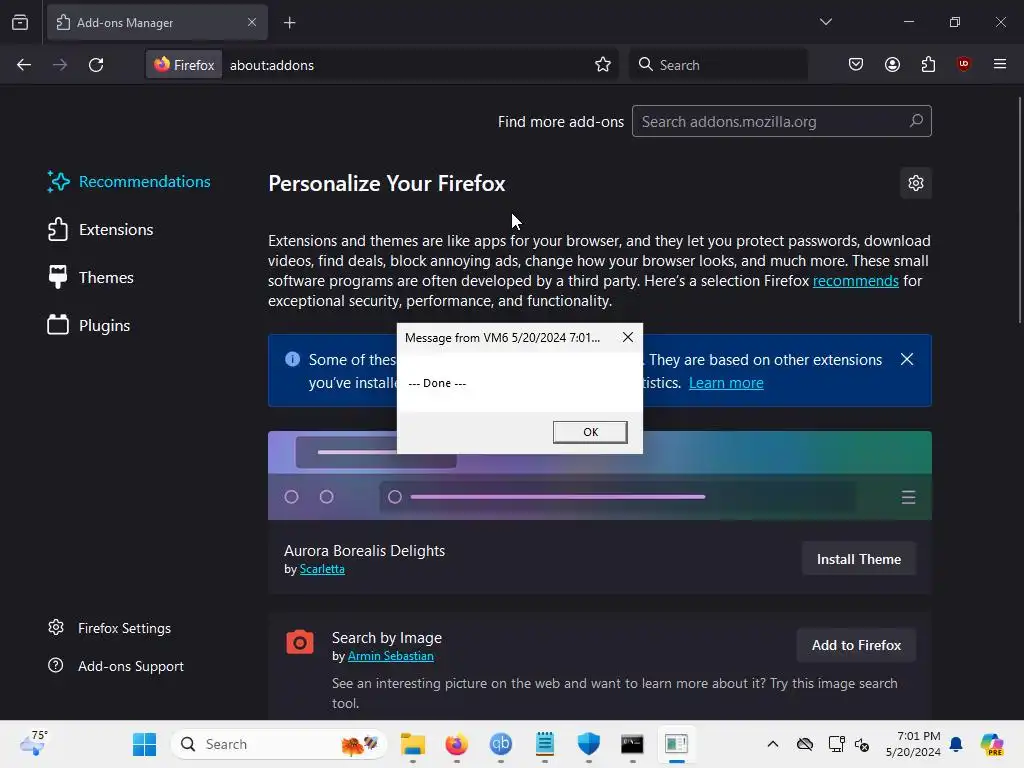
Task: Click the Aurora Borealis Delights theme preview
Action: click(x=600, y=475)
